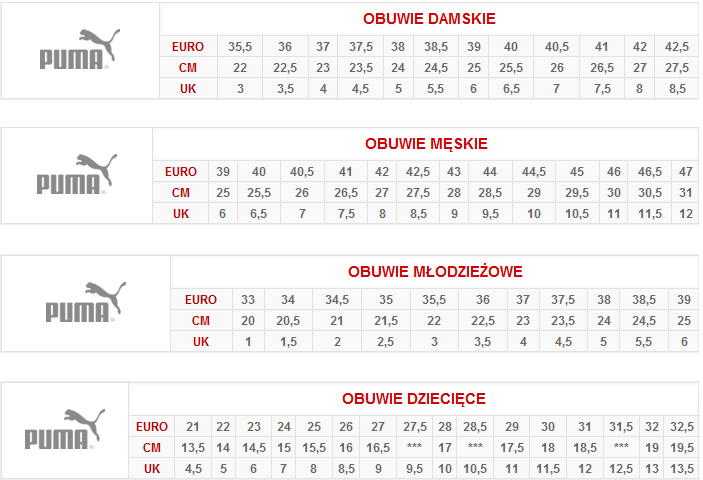Select EURO size 42,5 in Obuwie Damskie
703x480 pixels.
pos(676,47)
